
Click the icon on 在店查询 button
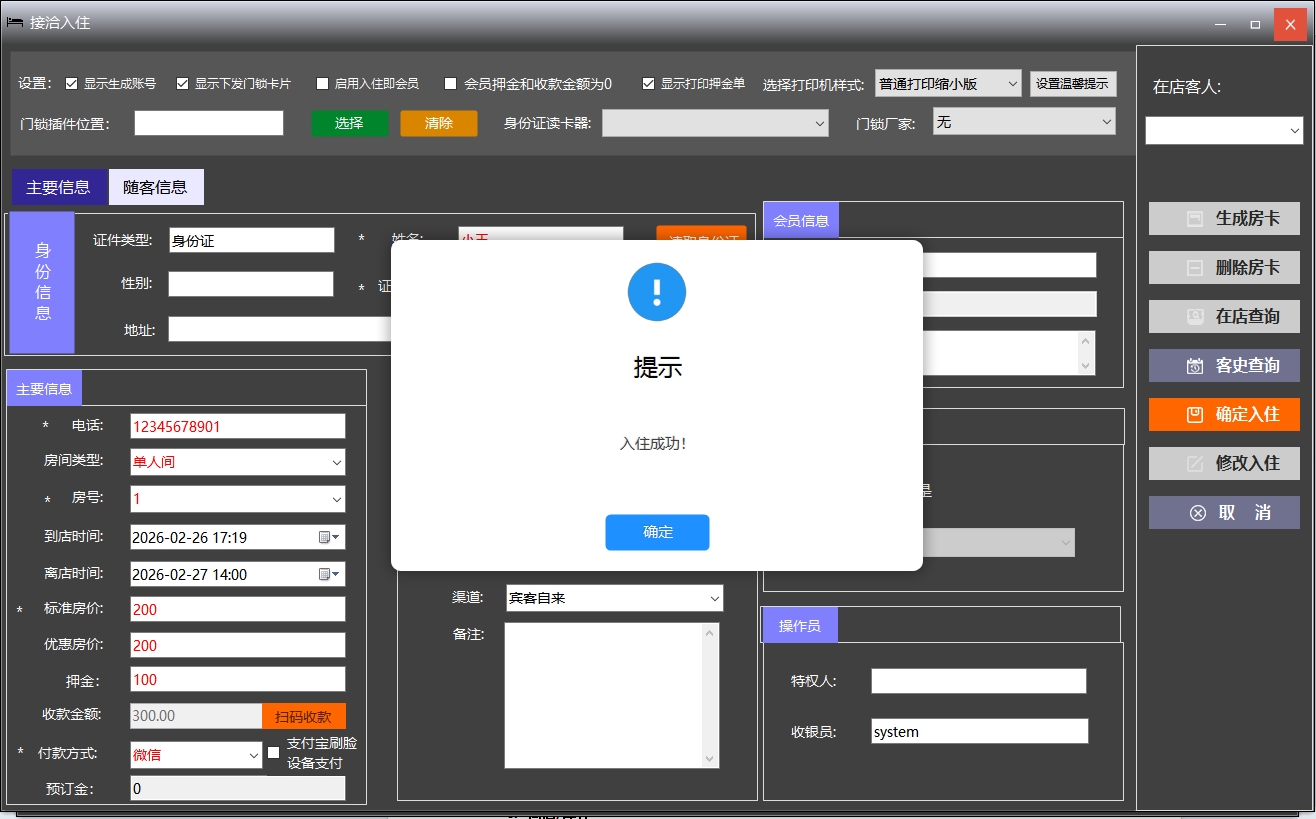(1194, 316)
